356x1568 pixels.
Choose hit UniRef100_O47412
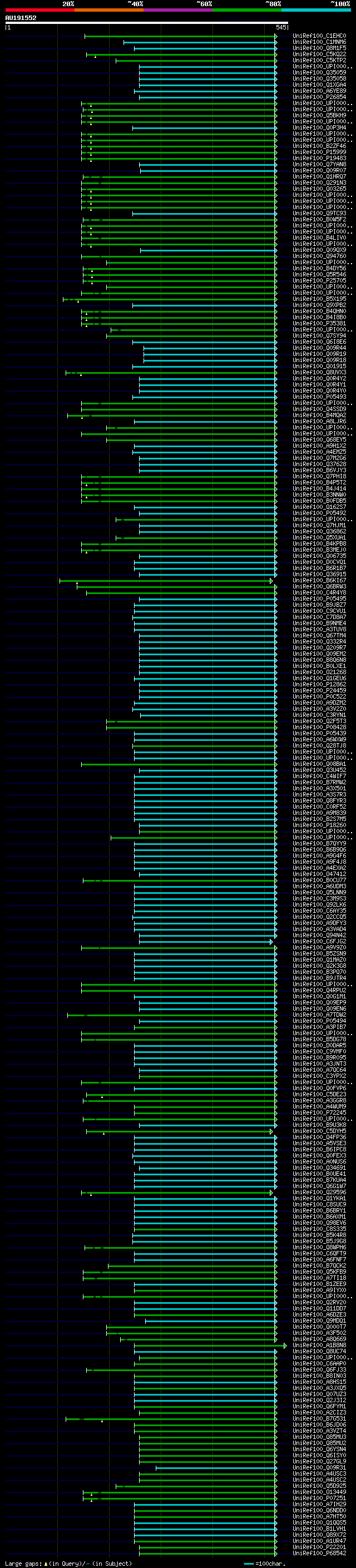coord(319,874)
